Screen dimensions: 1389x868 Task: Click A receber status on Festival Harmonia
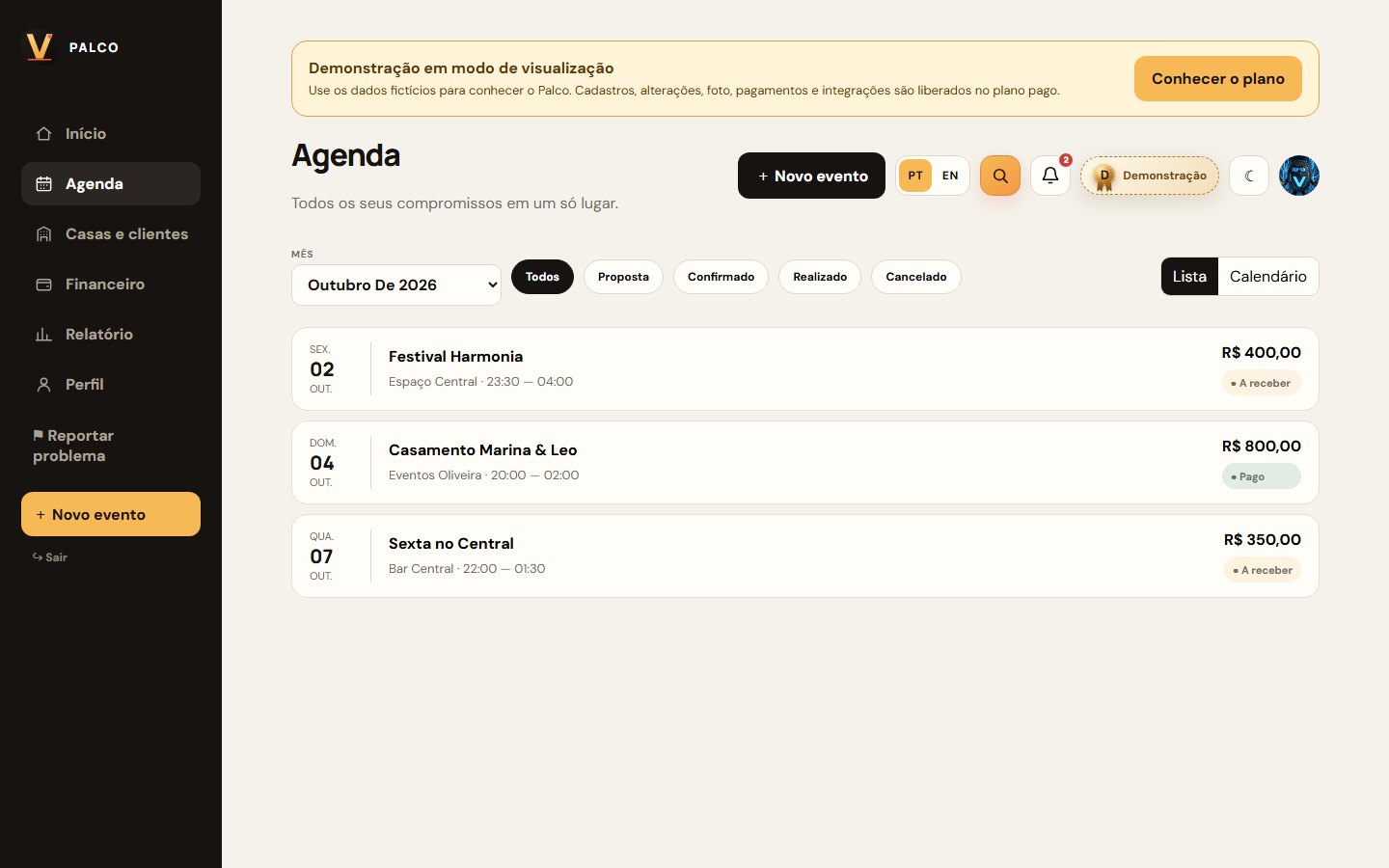click(x=1261, y=383)
